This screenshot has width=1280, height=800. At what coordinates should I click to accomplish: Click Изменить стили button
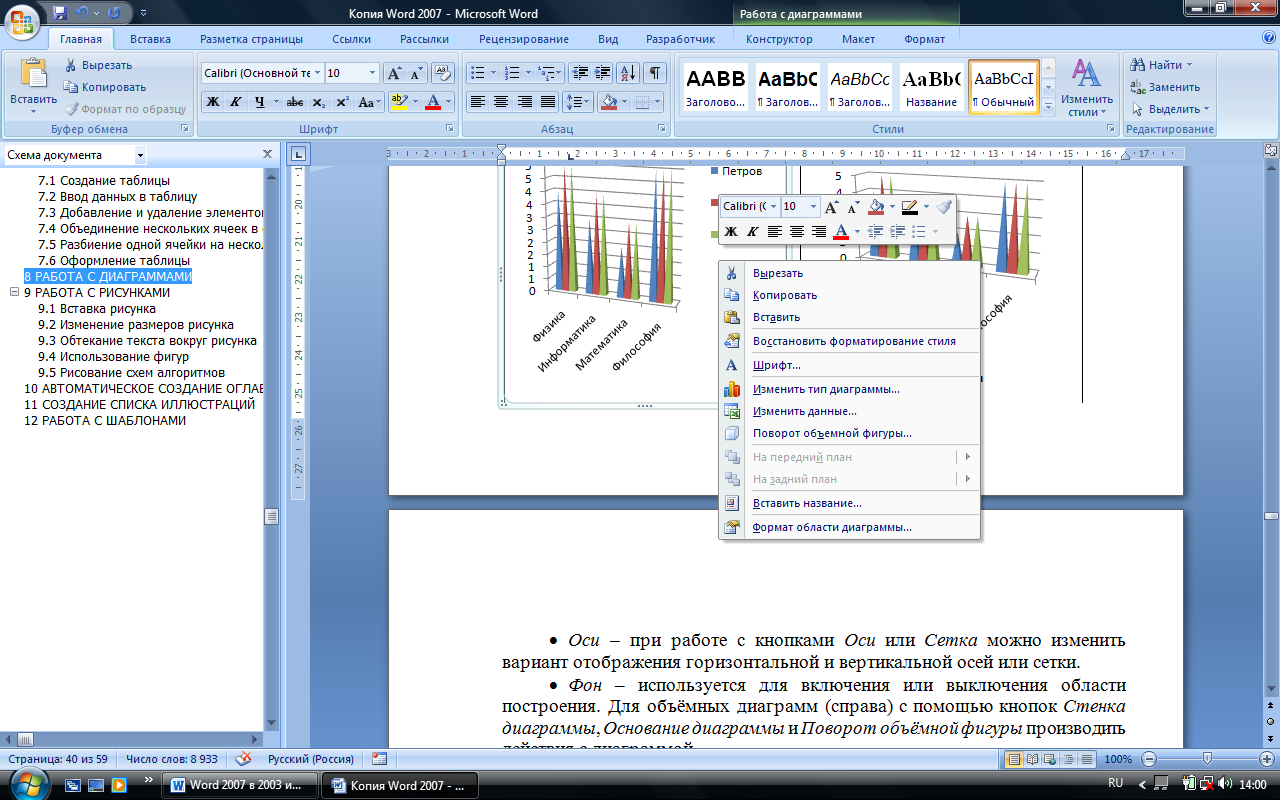coord(1087,88)
